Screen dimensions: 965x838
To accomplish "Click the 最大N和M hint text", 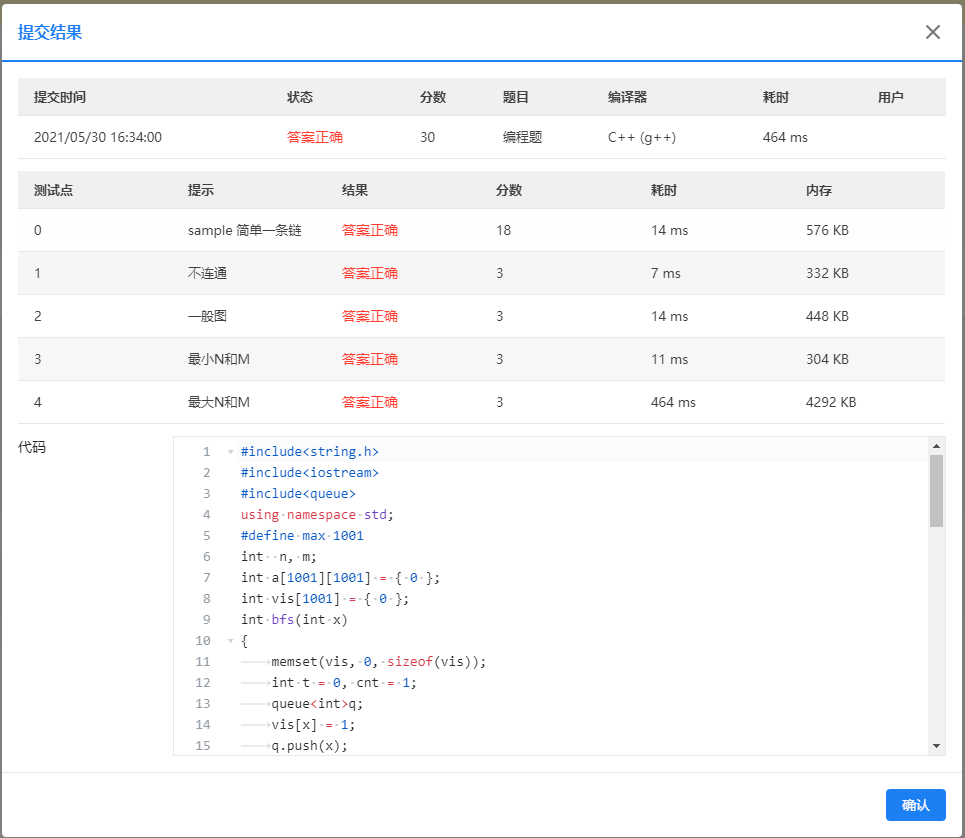I will (x=218, y=402).
